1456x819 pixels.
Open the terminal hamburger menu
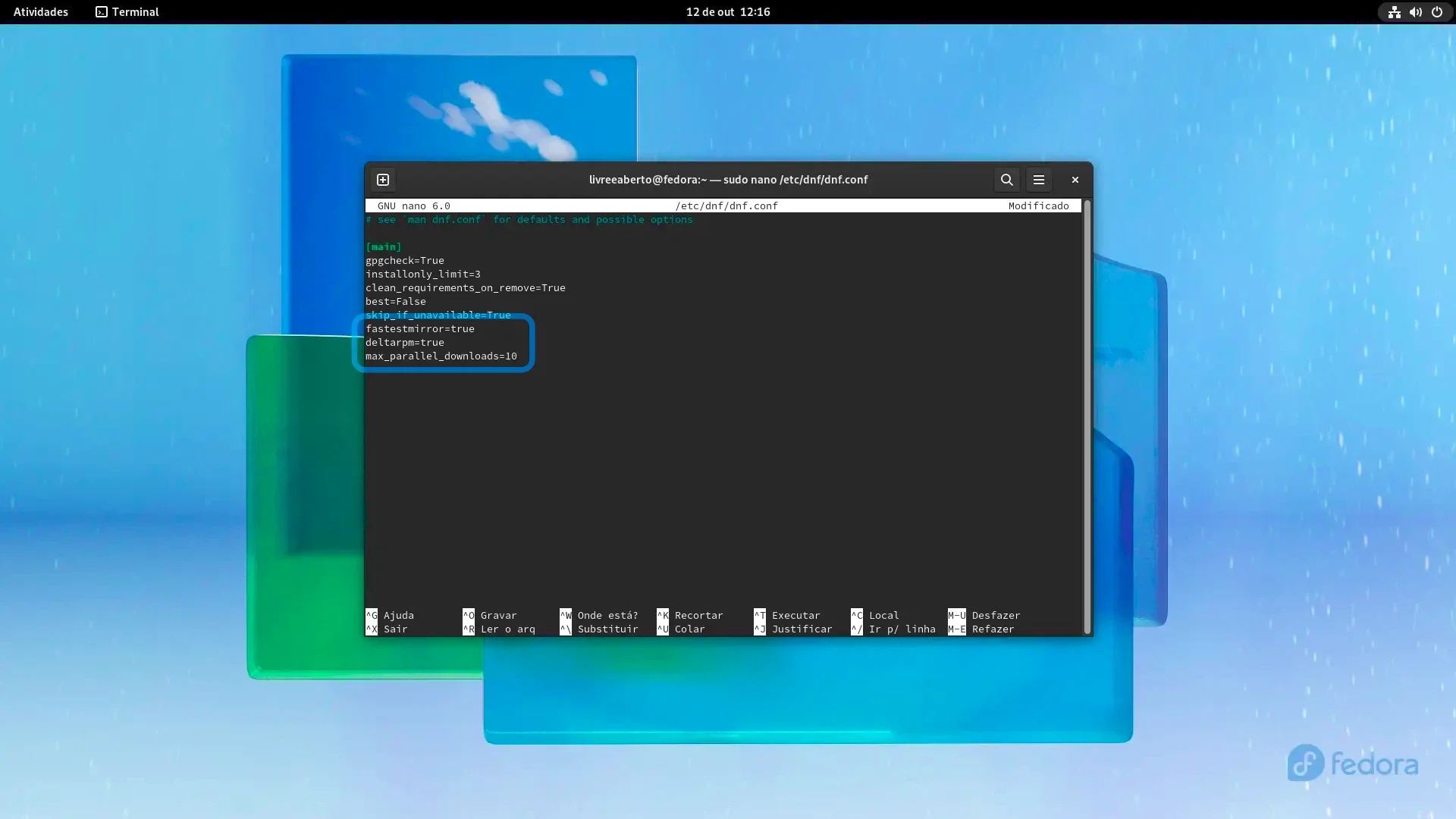[x=1039, y=180]
